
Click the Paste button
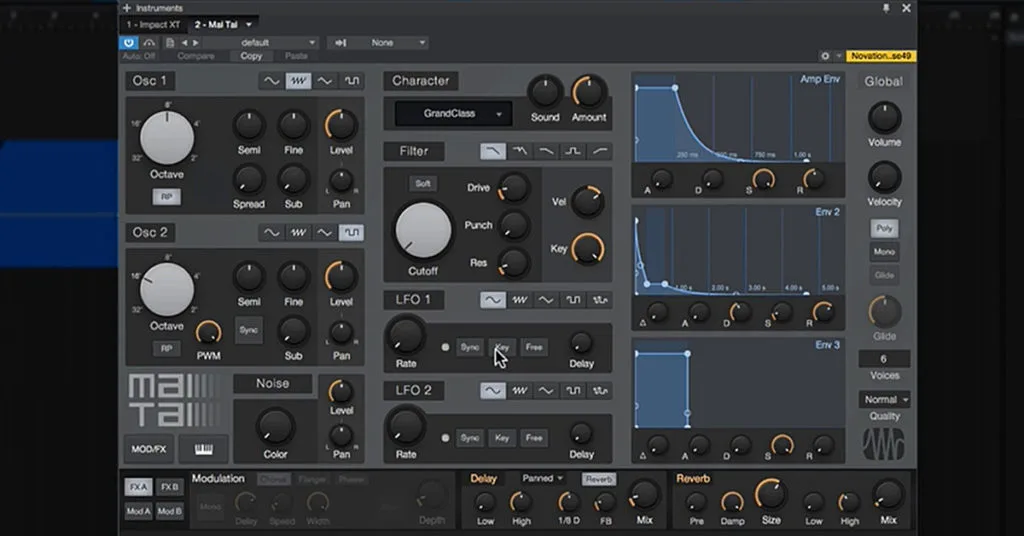coord(296,56)
